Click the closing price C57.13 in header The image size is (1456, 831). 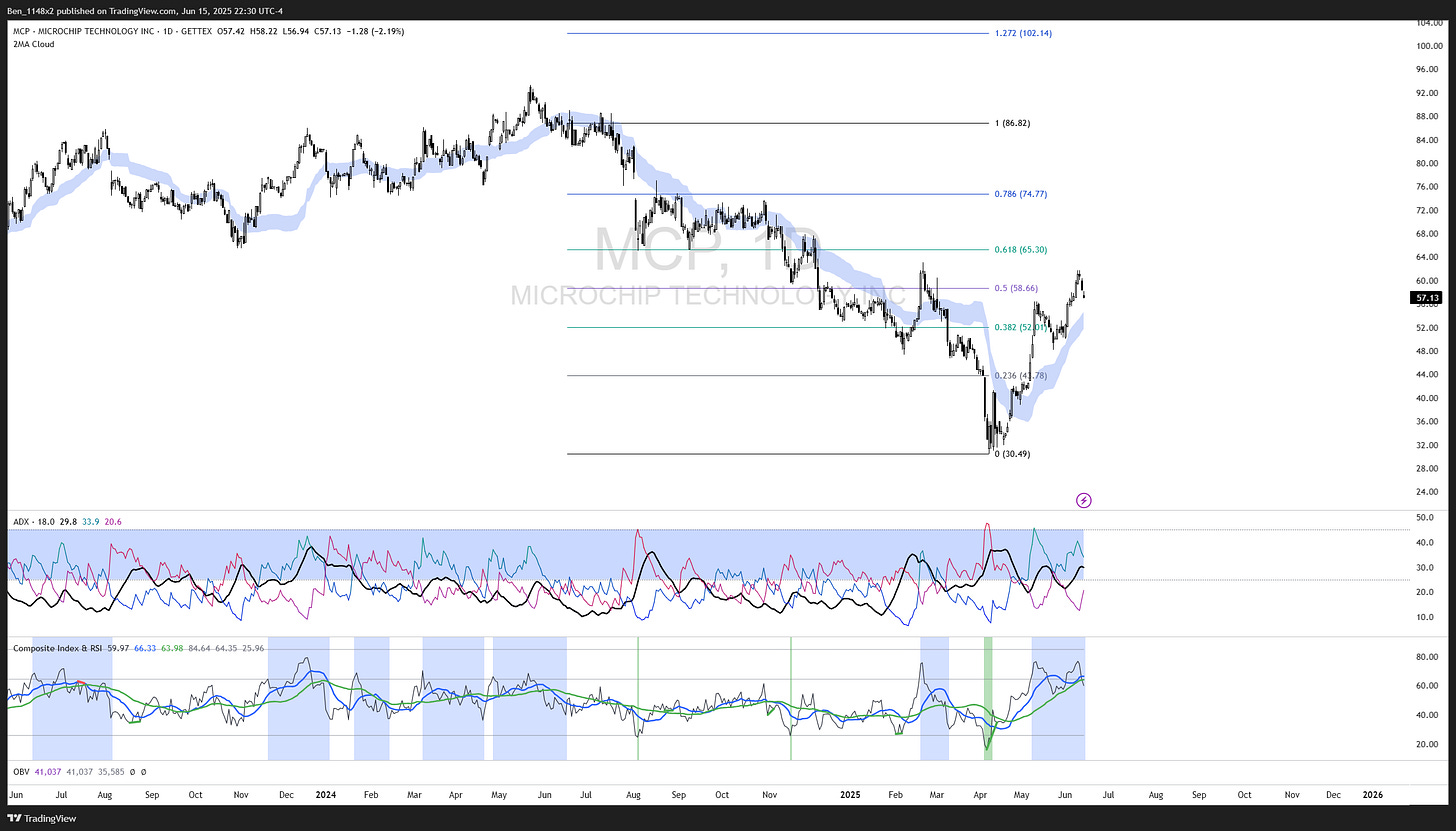pyautogui.click(x=331, y=32)
